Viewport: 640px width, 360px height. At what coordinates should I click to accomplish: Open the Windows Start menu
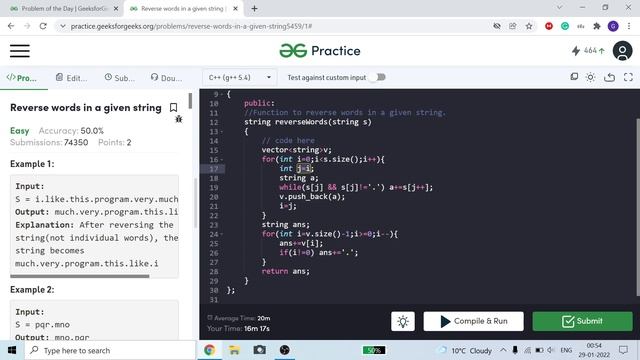12,350
